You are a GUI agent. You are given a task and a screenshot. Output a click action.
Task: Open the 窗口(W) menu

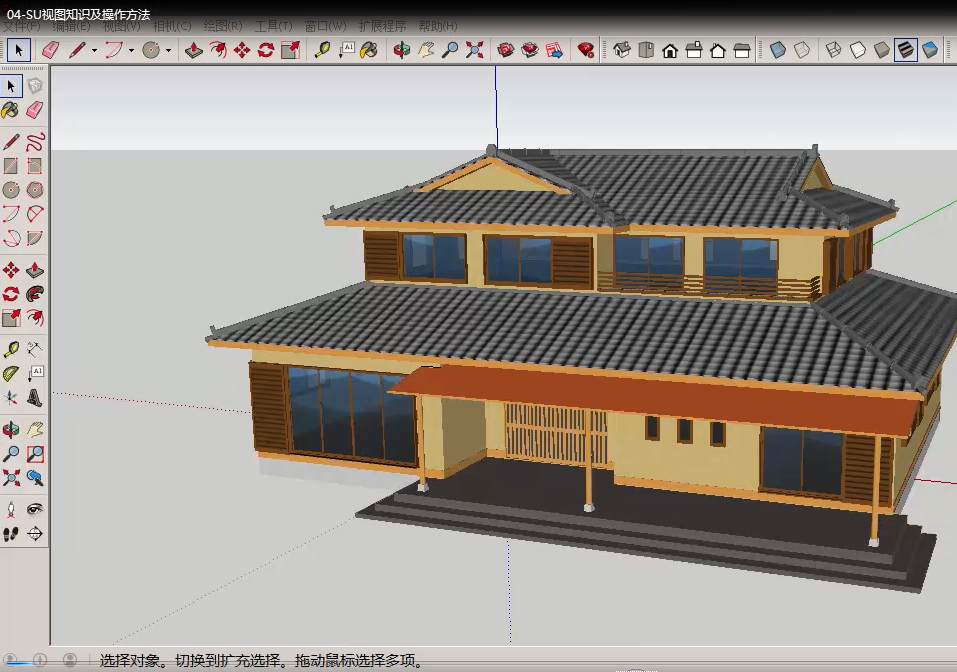click(x=325, y=26)
